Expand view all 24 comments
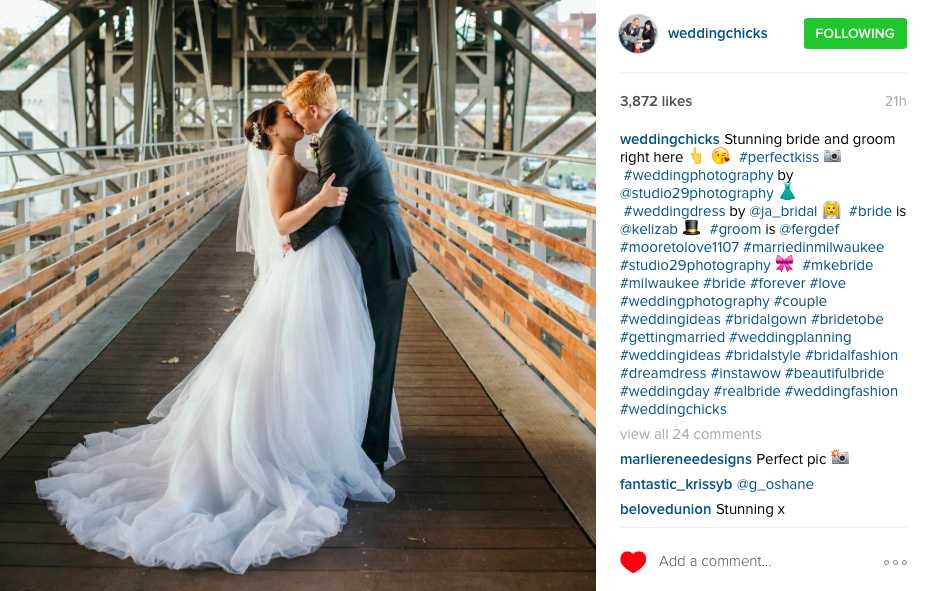 pyautogui.click(x=691, y=434)
